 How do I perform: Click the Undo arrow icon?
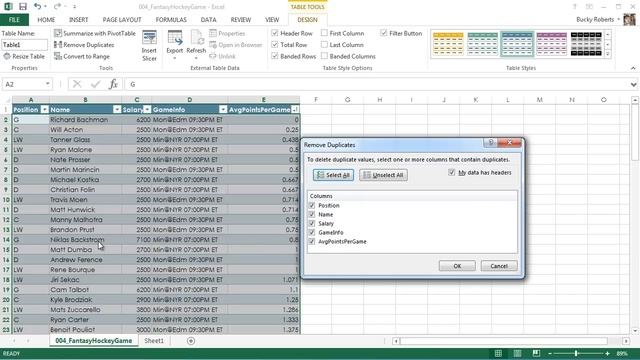pos(38,7)
